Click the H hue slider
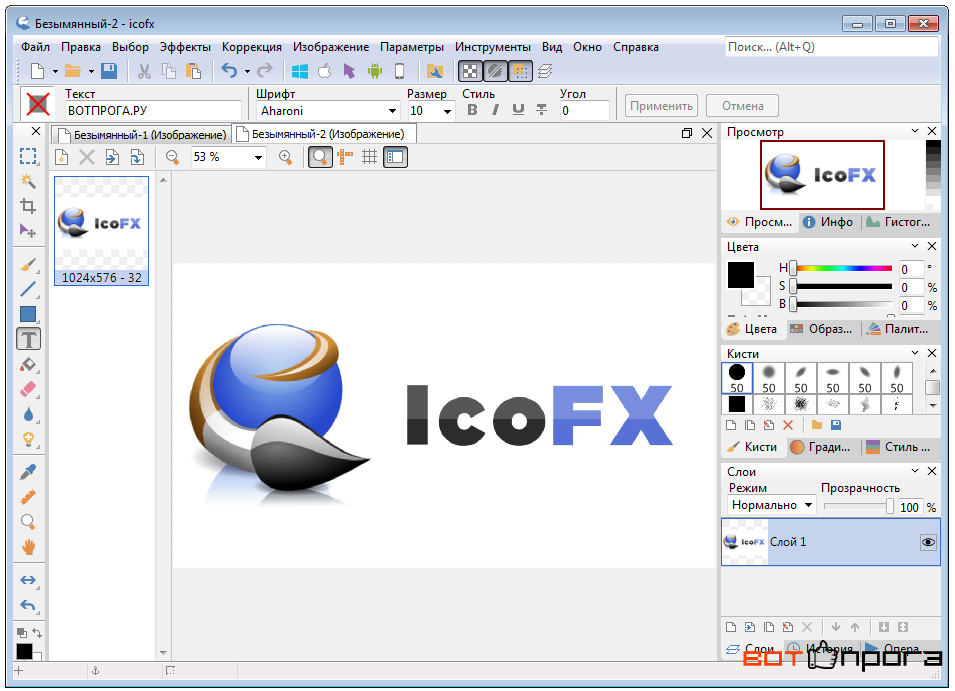955x691 pixels. click(x=842, y=268)
